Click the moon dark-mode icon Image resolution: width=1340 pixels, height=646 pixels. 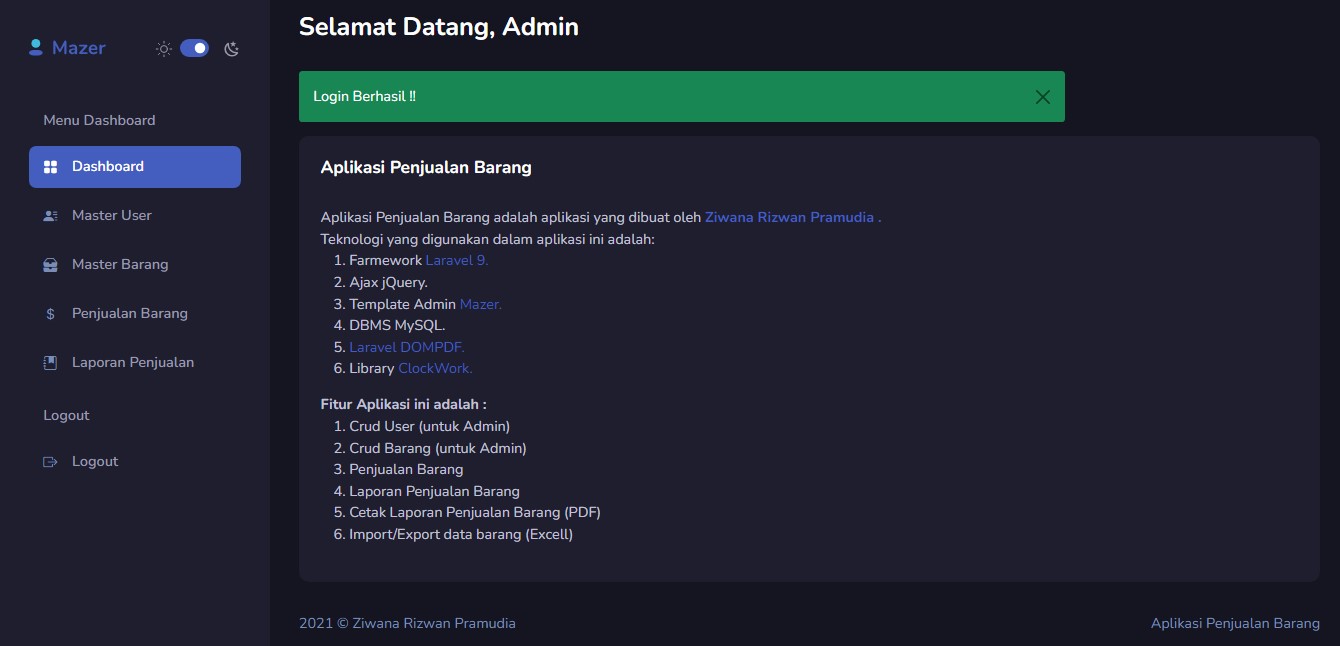(232, 49)
